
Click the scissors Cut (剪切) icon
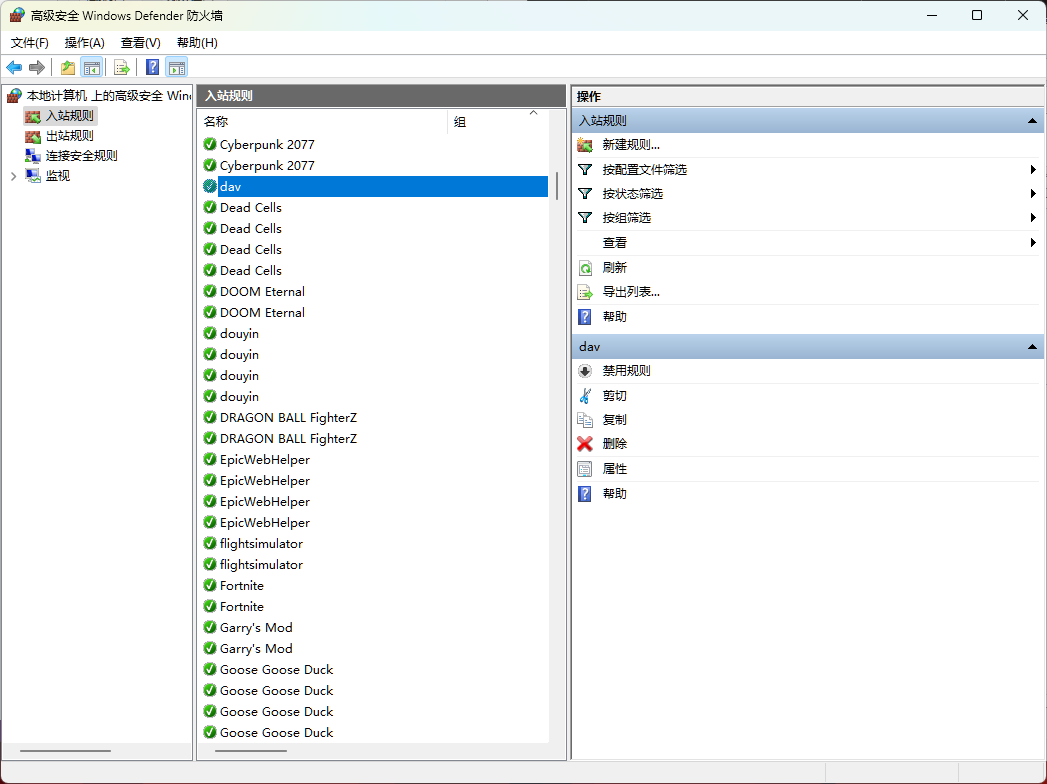click(585, 395)
